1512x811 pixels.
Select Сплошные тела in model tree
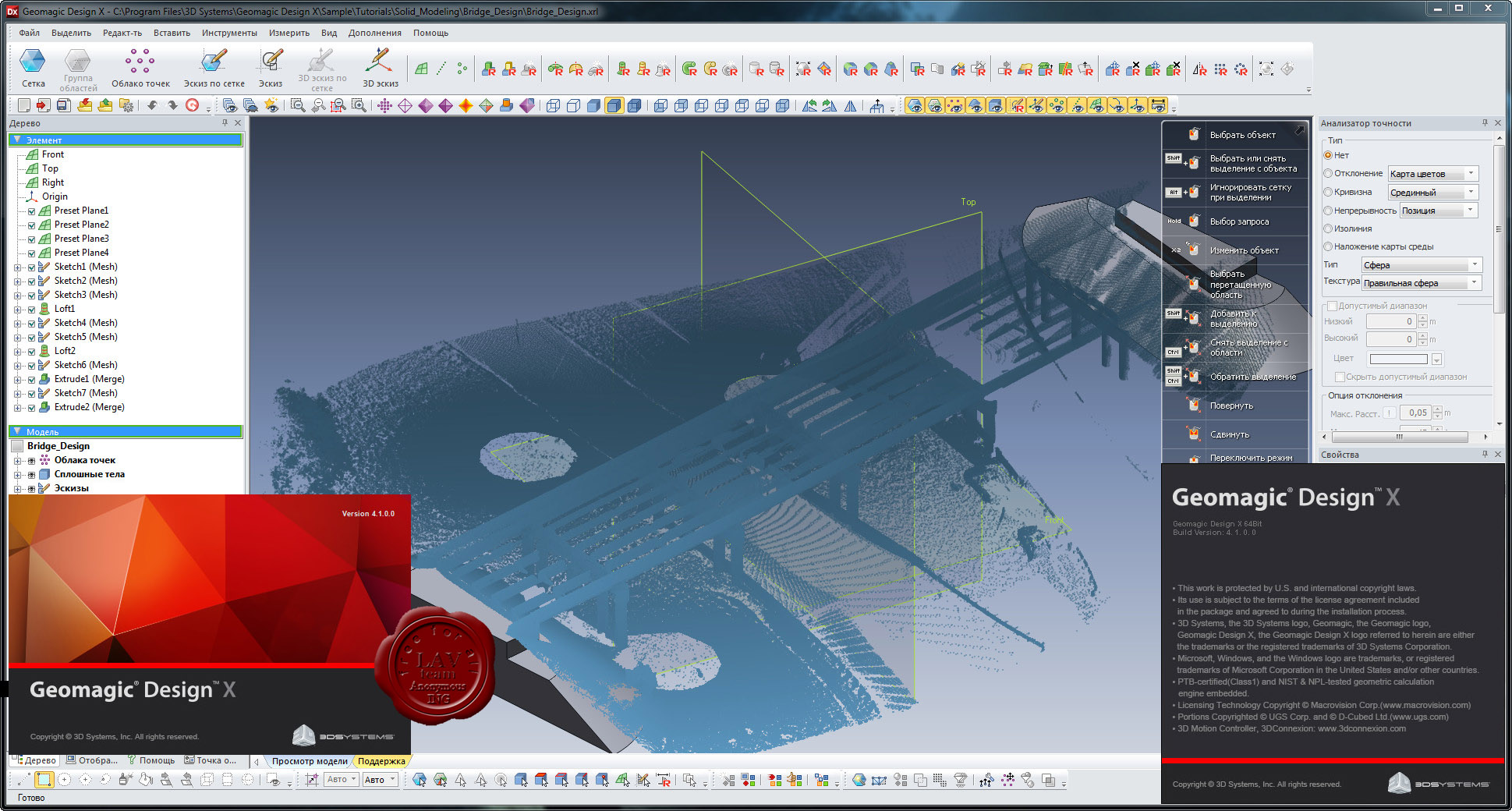click(x=89, y=474)
